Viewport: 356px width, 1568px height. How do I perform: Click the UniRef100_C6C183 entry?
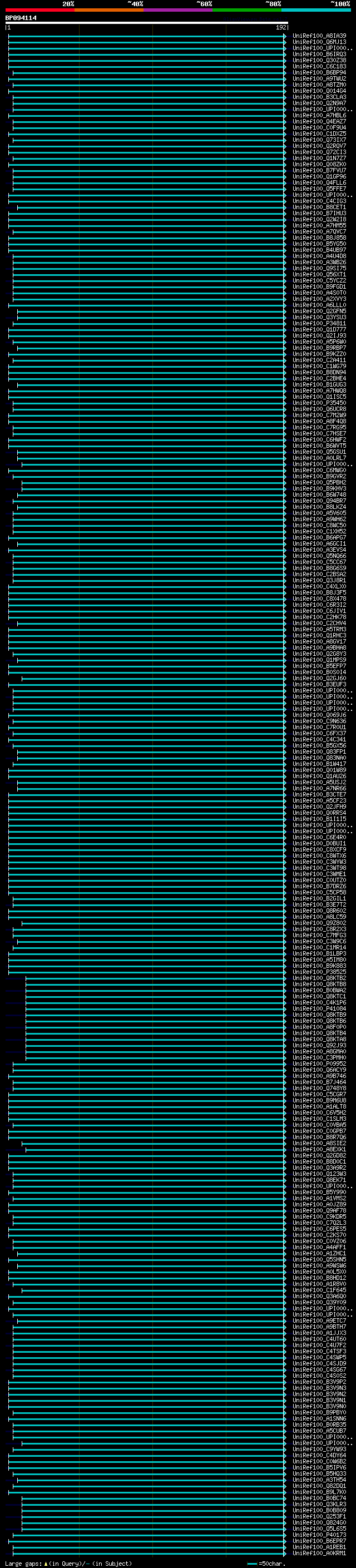tap(319, 66)
